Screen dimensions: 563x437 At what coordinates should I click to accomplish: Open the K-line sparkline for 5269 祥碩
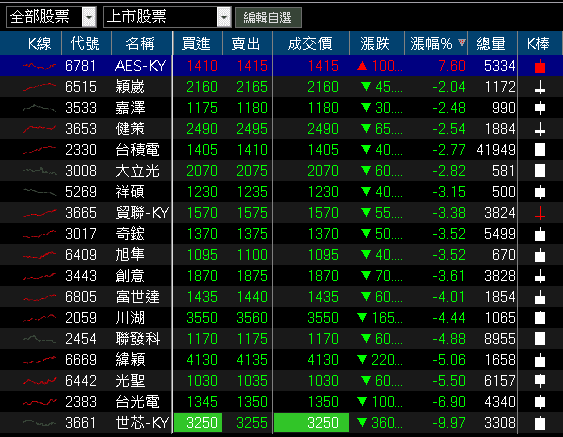[x=39, y=192]
